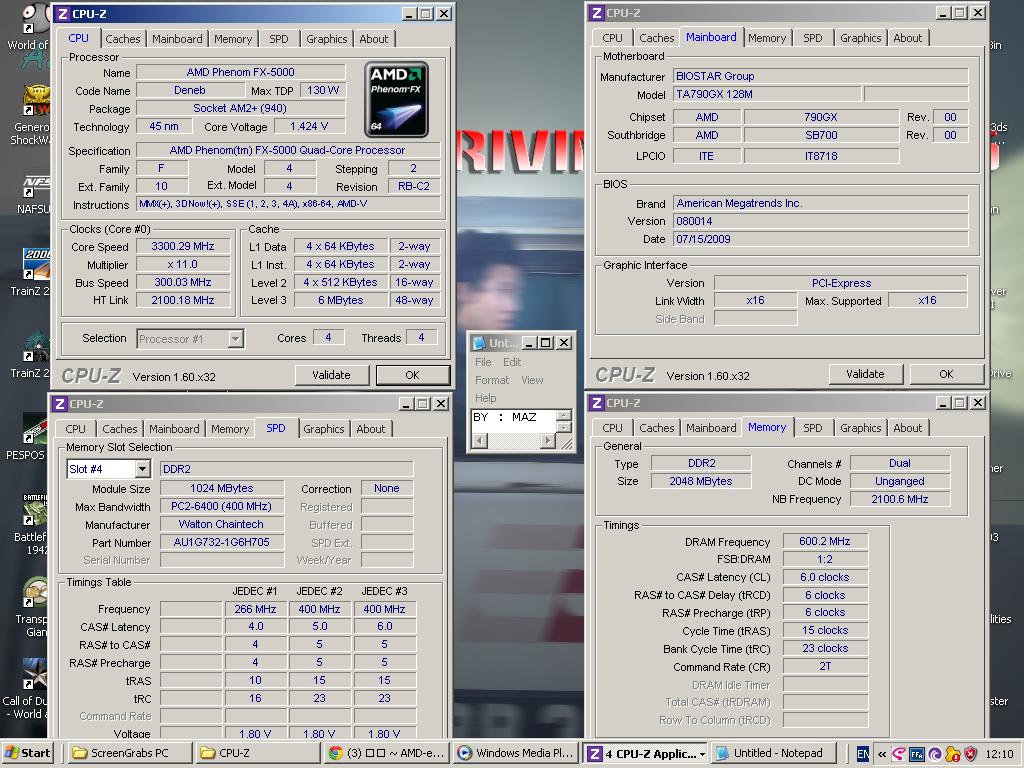Image resolution: width=1024 pixels, height=768 pixels.
Task: Click OK in the CPU window
Action: tap(412, 375)
